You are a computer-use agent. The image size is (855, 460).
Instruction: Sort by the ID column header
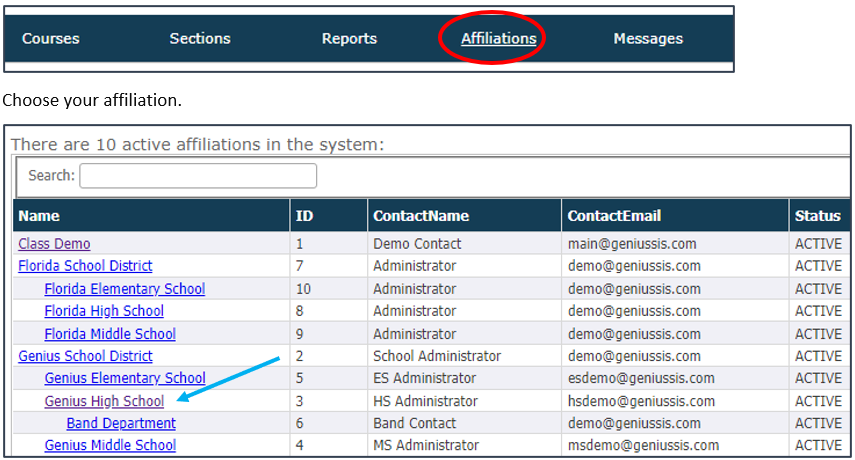[304, 216]
